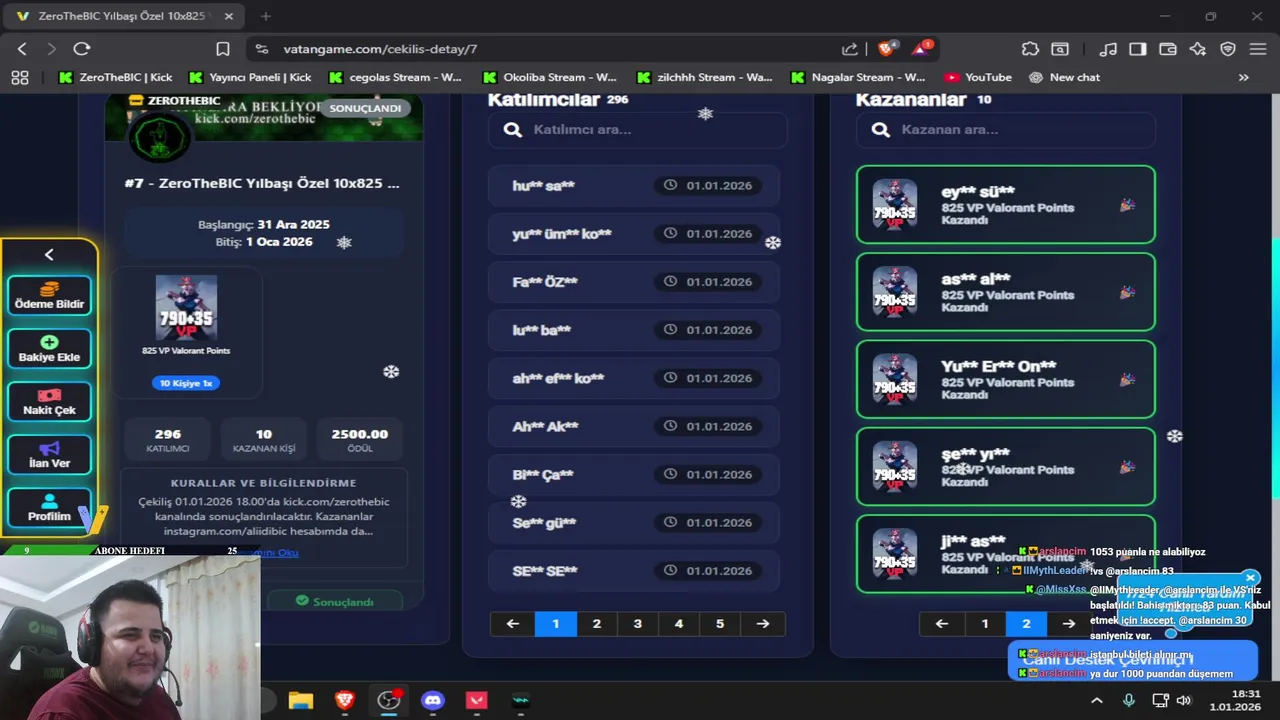Click winners previous page arrow

pos(941,624)
